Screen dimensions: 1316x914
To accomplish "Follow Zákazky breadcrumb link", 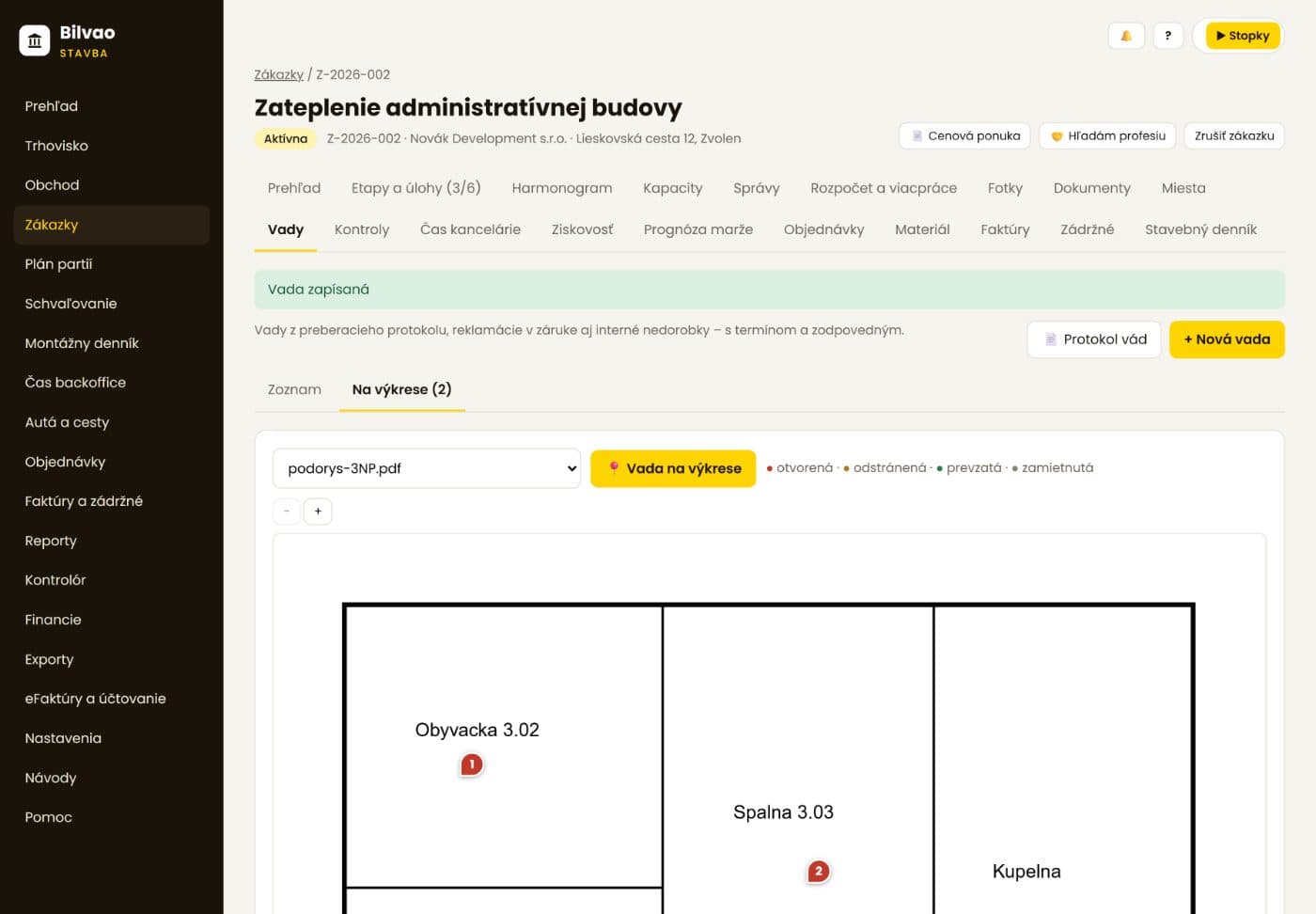I will 279,74.
